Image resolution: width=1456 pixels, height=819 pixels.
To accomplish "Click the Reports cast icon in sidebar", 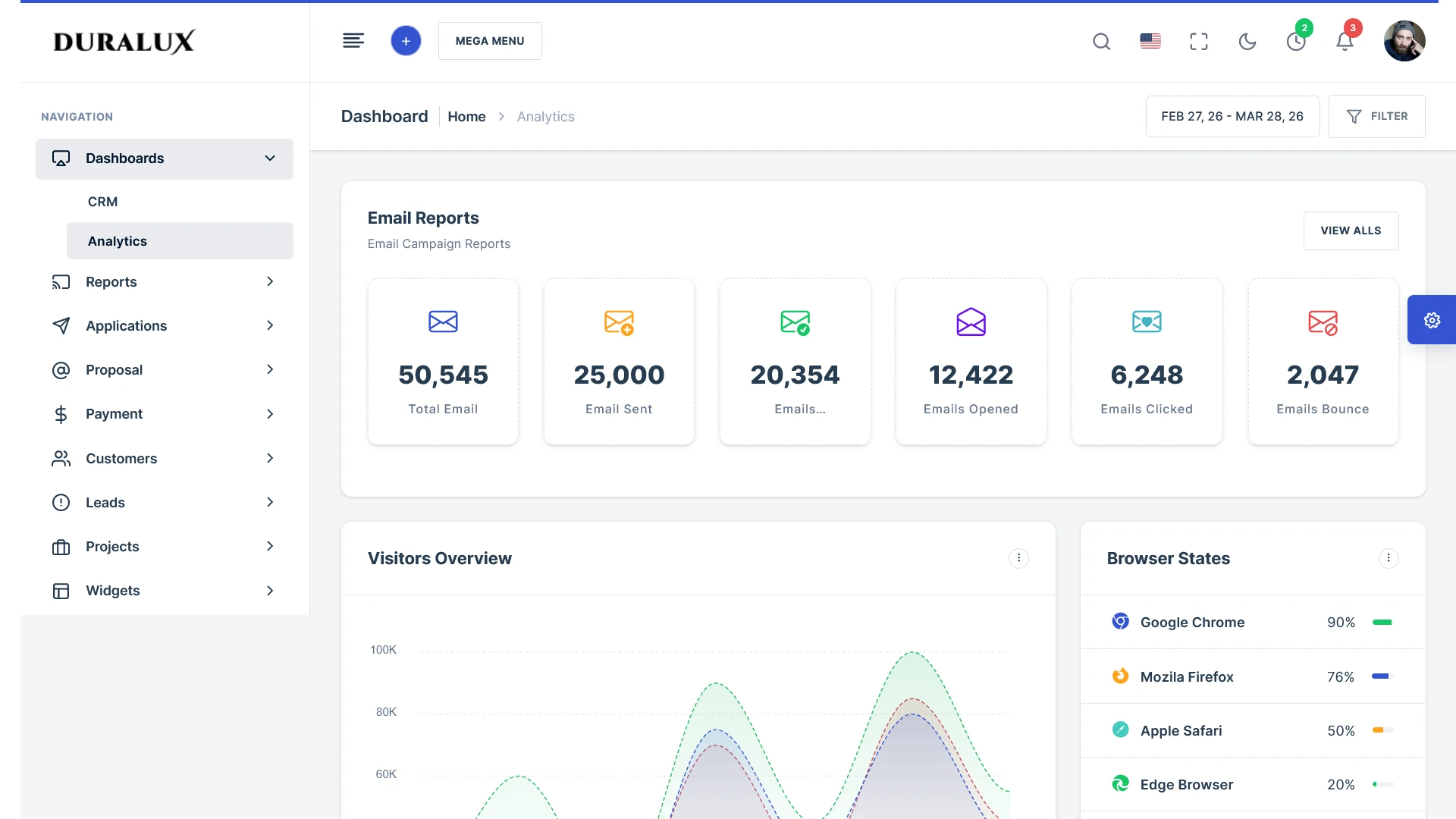I will click(x=61, y=282).
